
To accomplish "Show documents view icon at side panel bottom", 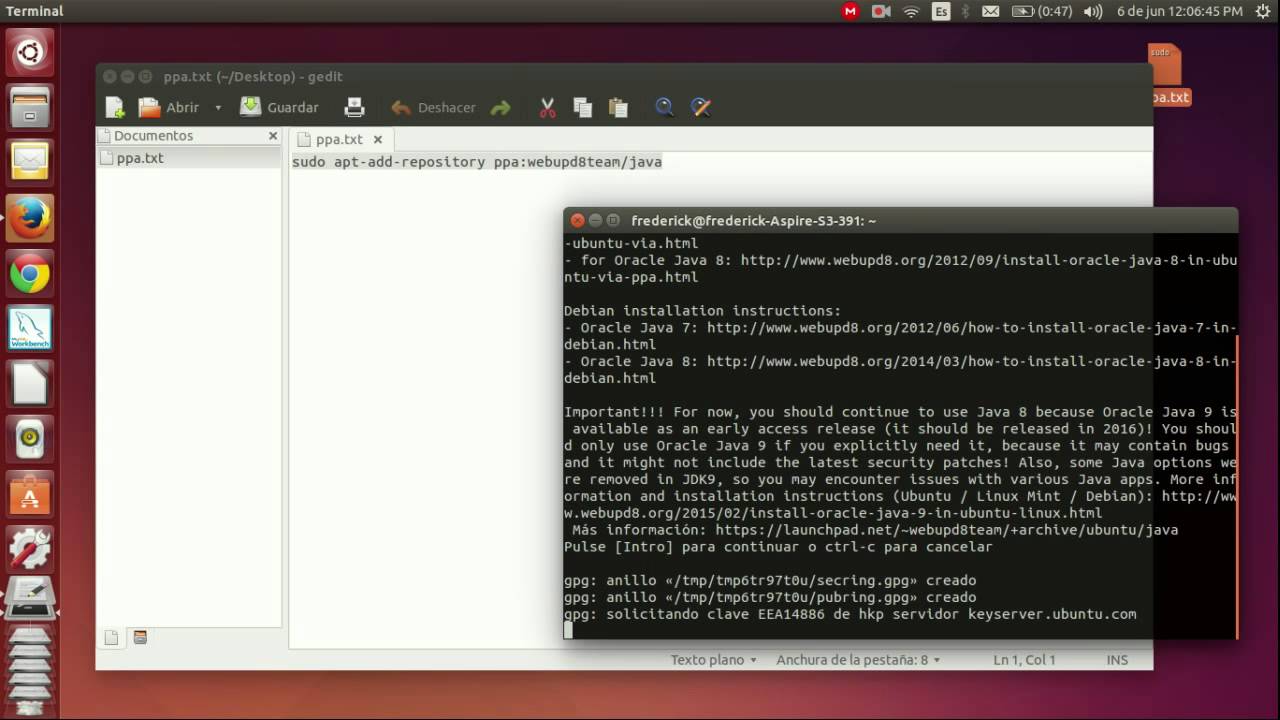I will 111,637.
